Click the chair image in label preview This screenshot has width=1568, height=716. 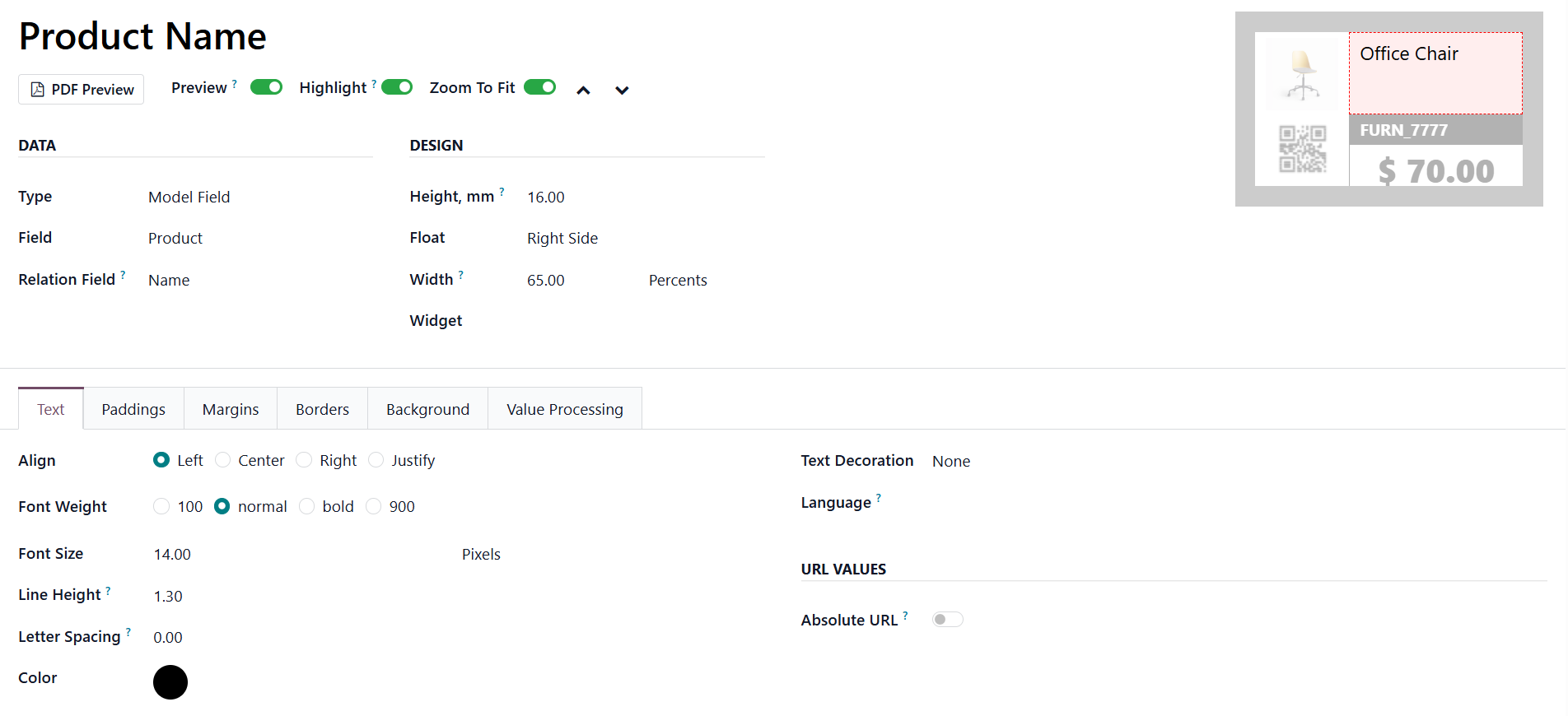point(1302,74)
